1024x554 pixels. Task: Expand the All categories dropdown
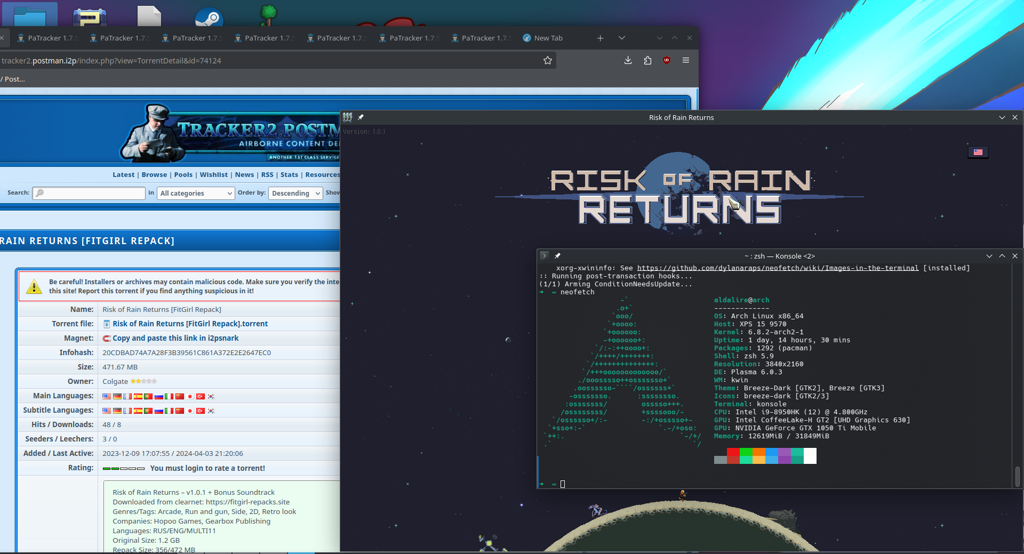tap(195, 193)
